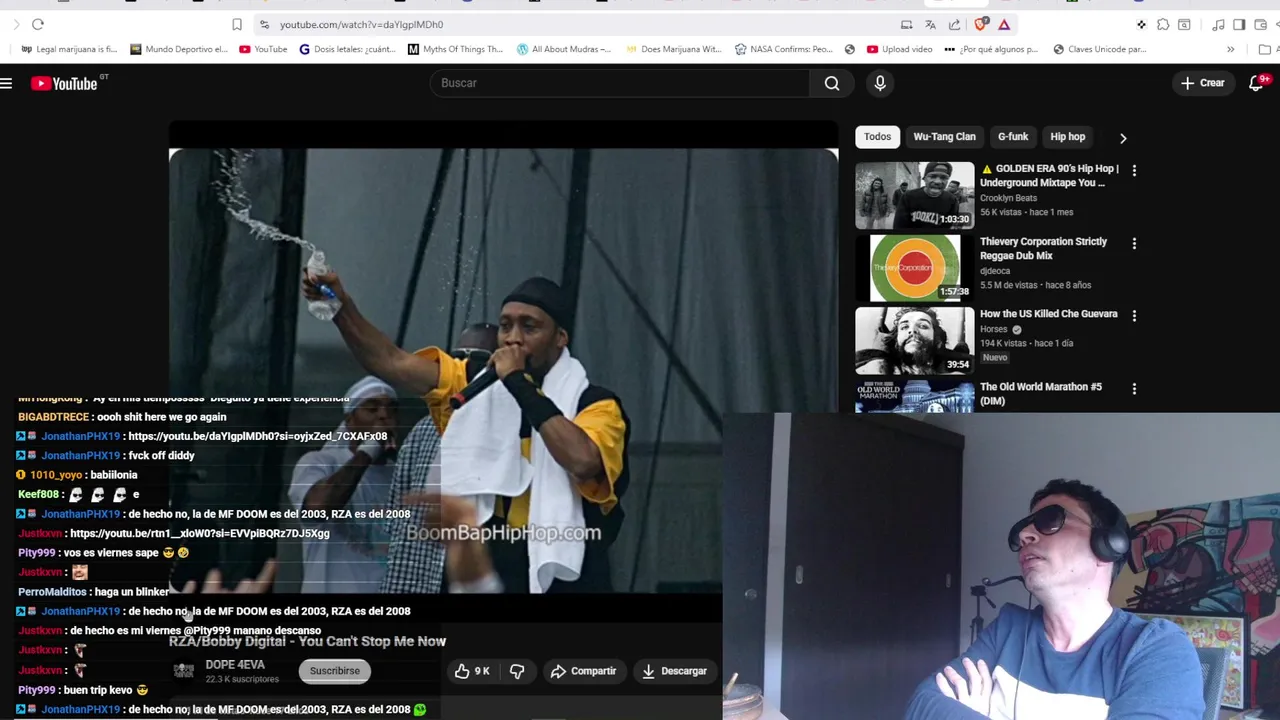1280x720 pixels.
Task: Open the Mundo Deportivo bookmark
Action: (x=180, y=49)
